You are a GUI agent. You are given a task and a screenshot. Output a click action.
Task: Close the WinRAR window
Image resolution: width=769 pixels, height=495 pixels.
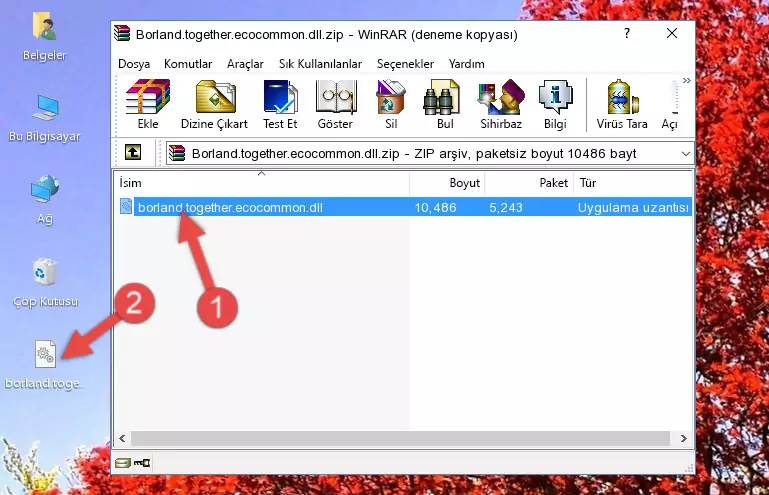[x=672, y=33]
